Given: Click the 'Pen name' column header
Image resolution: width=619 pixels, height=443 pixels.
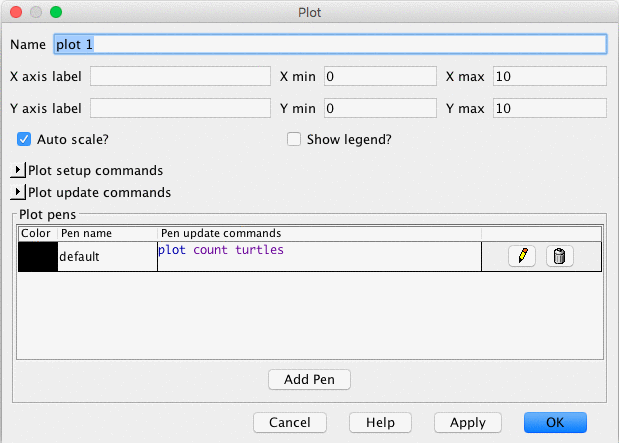Looking at the screenshot, I should tap(107, 233).
